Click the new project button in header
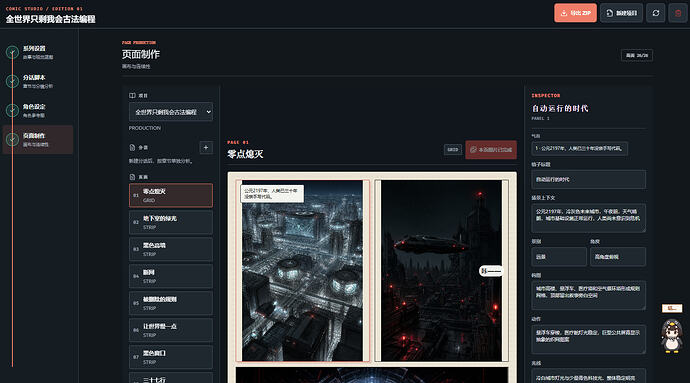This screenshot has height=383, width=690. click(621, 13)
